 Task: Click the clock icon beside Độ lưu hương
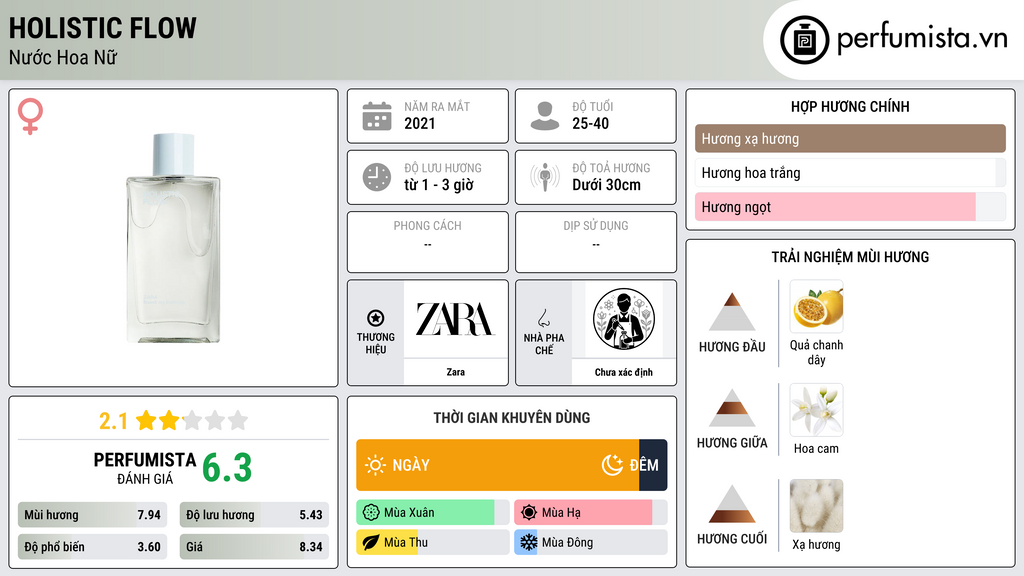[377, 177]
